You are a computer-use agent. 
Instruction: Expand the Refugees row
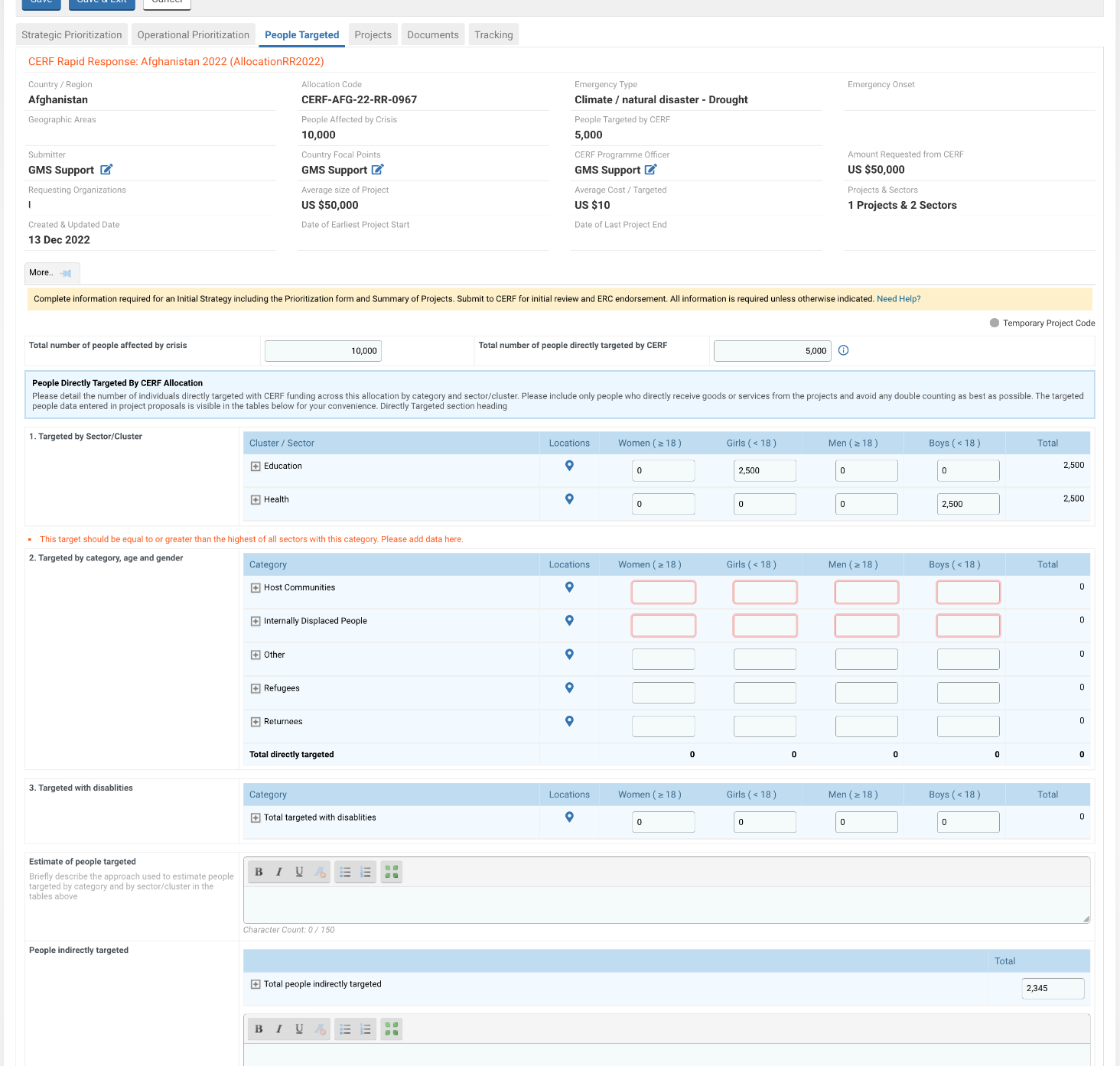click(256, 689)
